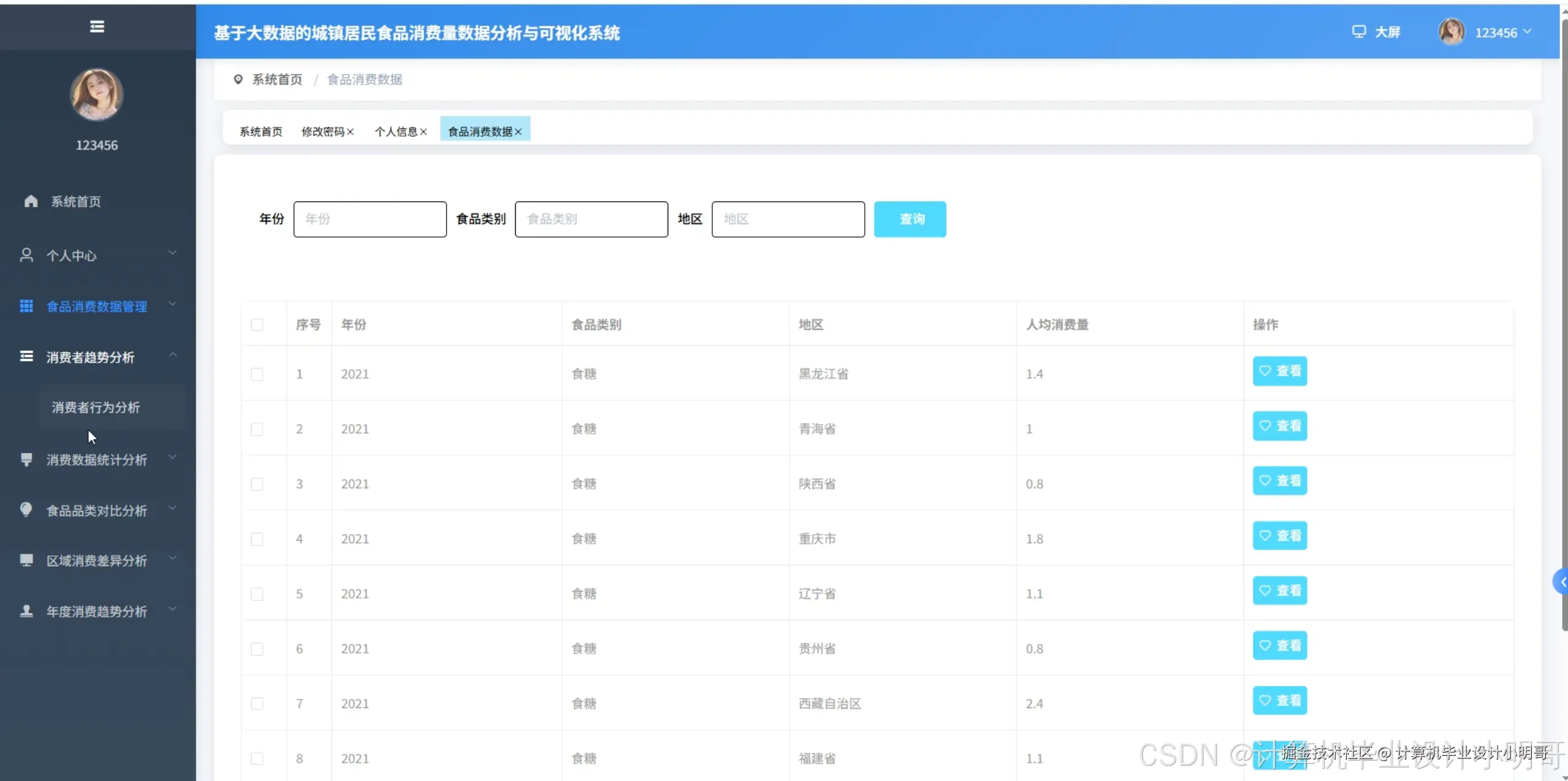Image resolution: width=1568 pixels, height=781 pixels.
Task: Click grid icon for 食品消费数据管理
Action: pyautogui.click(x=26, y=306)
